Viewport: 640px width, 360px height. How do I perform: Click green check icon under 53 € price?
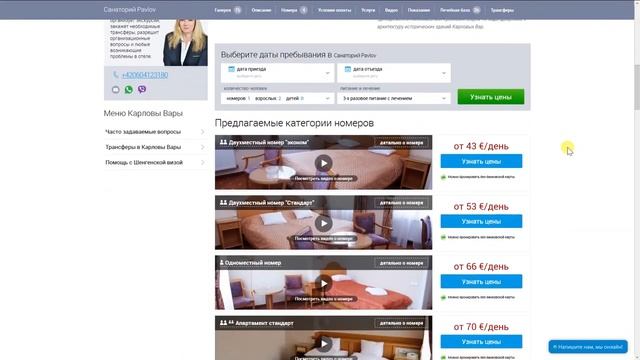pyautogui.click(x=443, y=237)
